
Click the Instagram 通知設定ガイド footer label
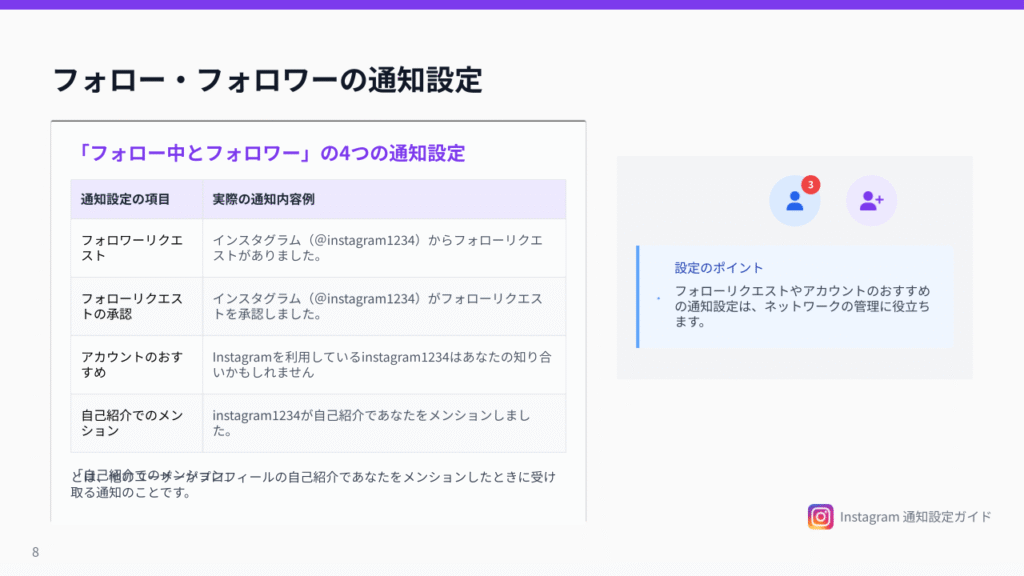[x=915, y=517]
